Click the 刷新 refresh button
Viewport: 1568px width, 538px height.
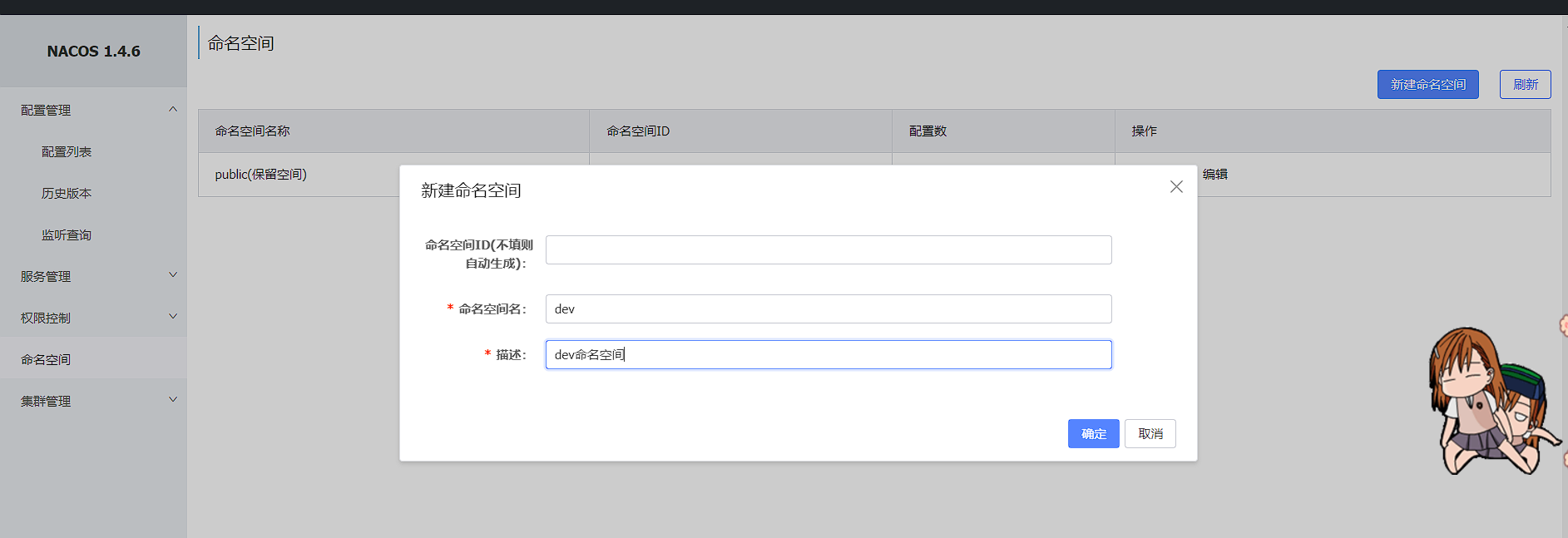tap(1525, 85)
